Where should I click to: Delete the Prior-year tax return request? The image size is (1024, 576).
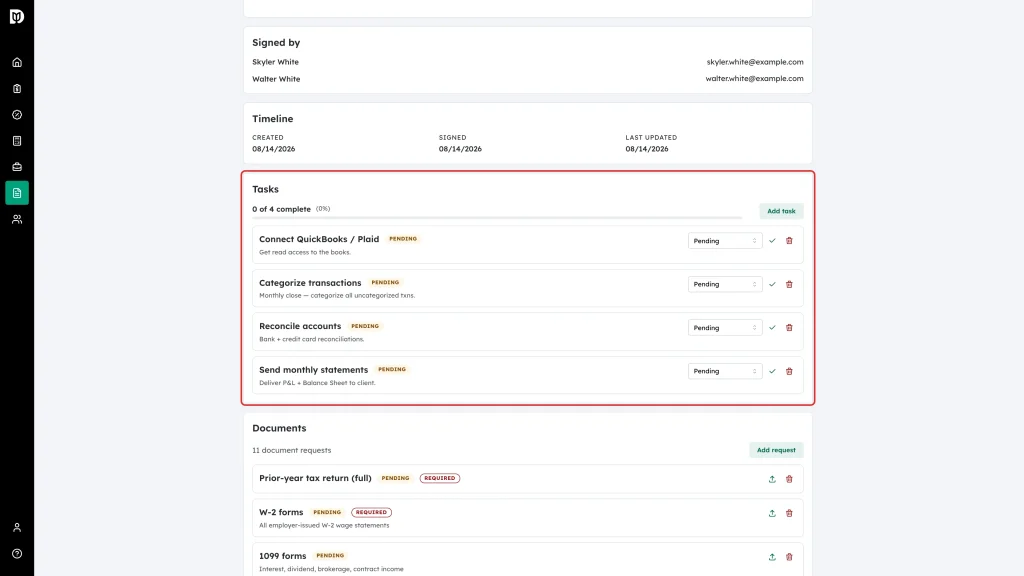[789, 479]
